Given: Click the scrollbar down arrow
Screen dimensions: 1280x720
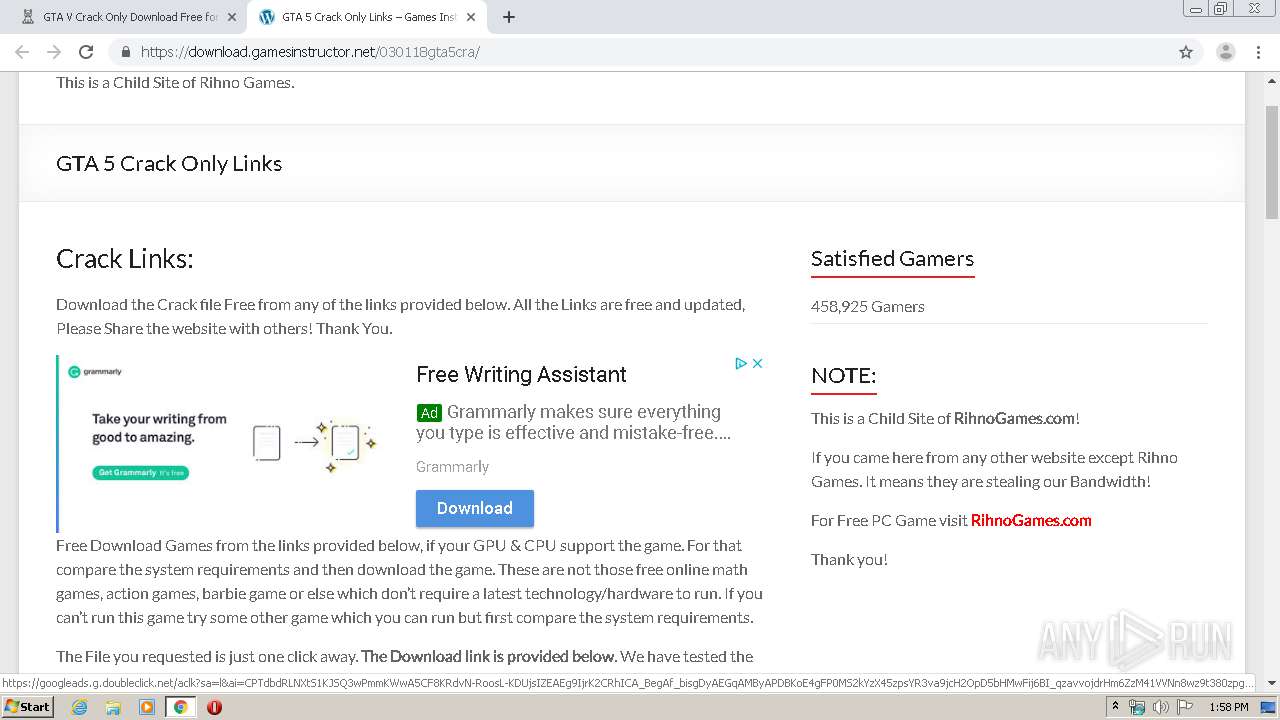Looking at the screenshot, I should pos(1272,683).
